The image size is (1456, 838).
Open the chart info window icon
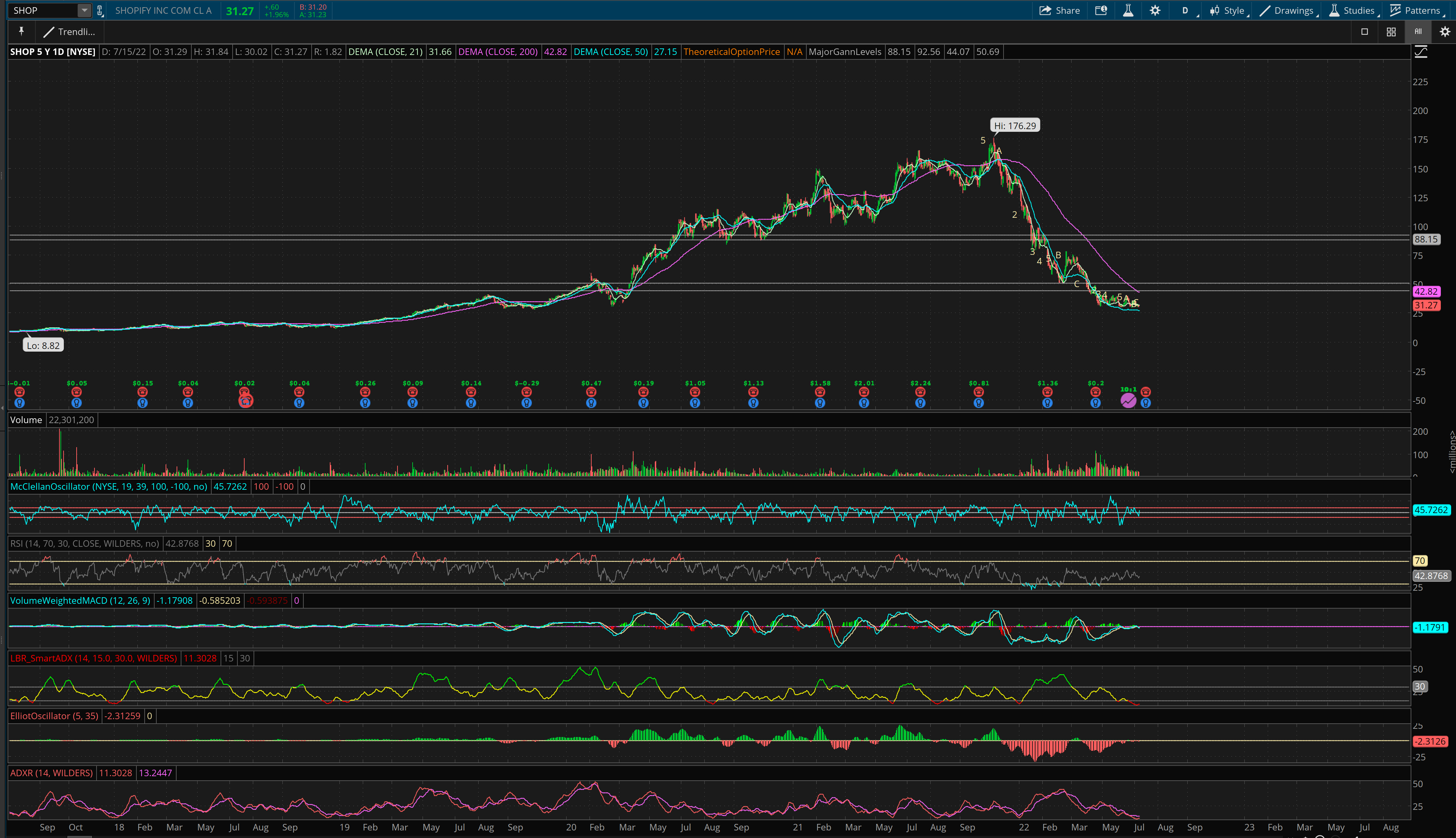(x=1101, y=10)
